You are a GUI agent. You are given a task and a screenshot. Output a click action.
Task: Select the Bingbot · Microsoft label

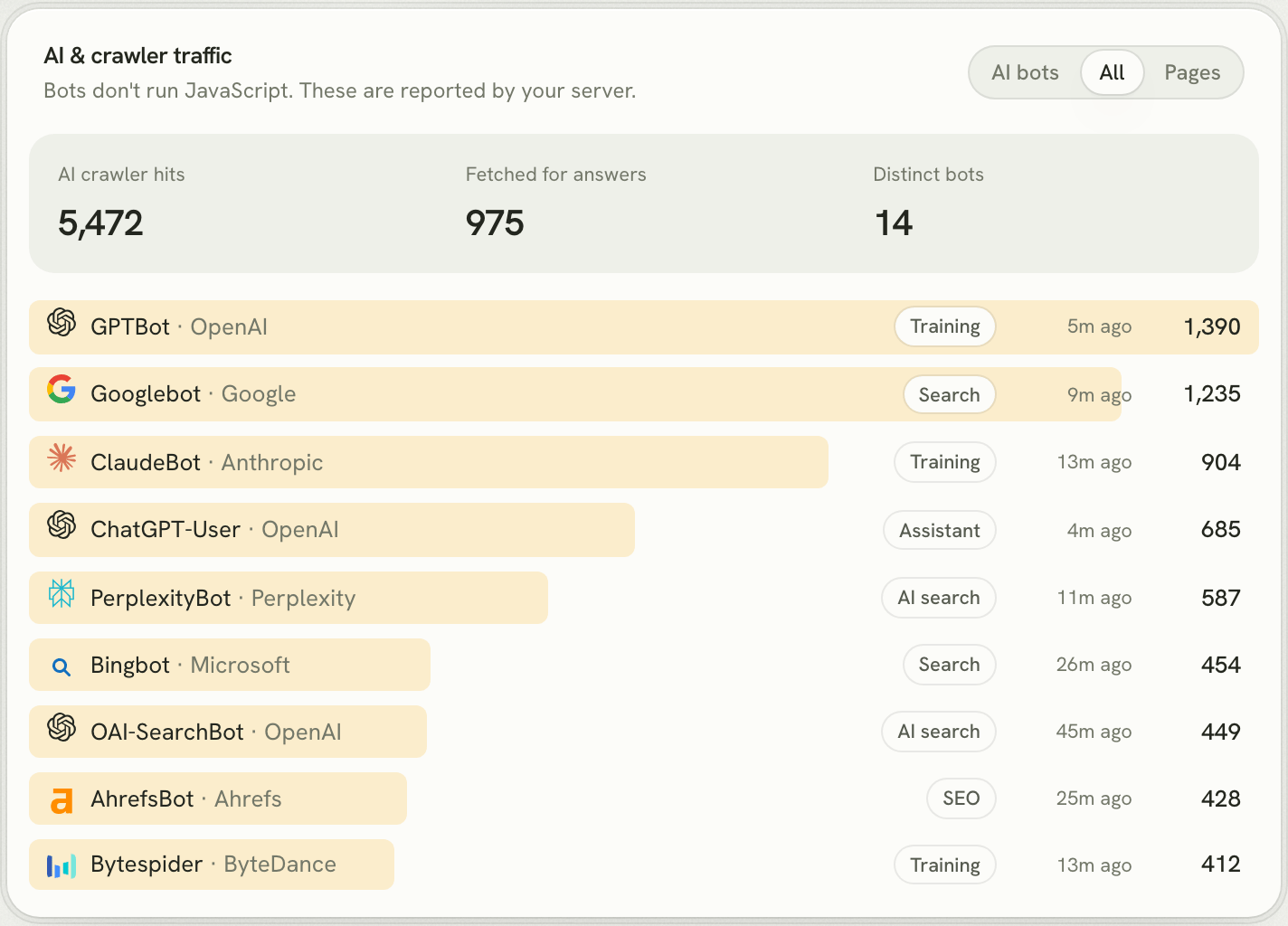click(x=190, y=666)
